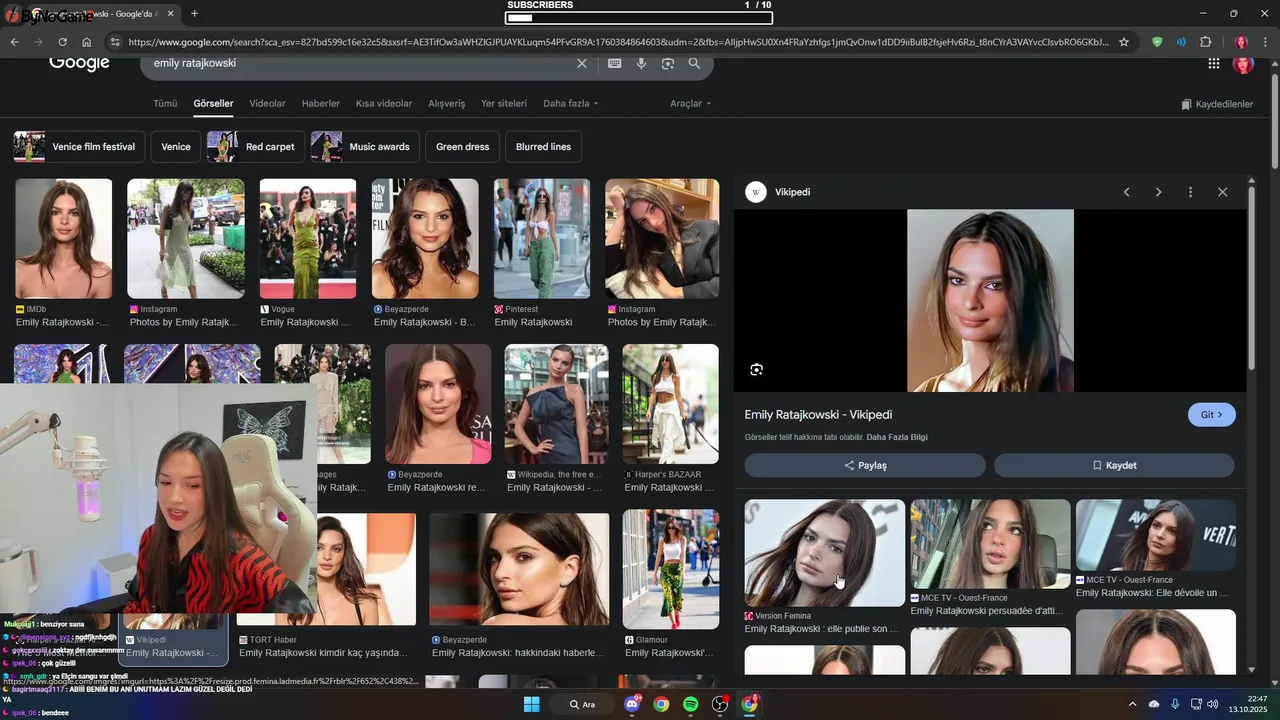The image size is (1280, 720).
Task: Show hidden system tray icons
Action: [1132, 704]
